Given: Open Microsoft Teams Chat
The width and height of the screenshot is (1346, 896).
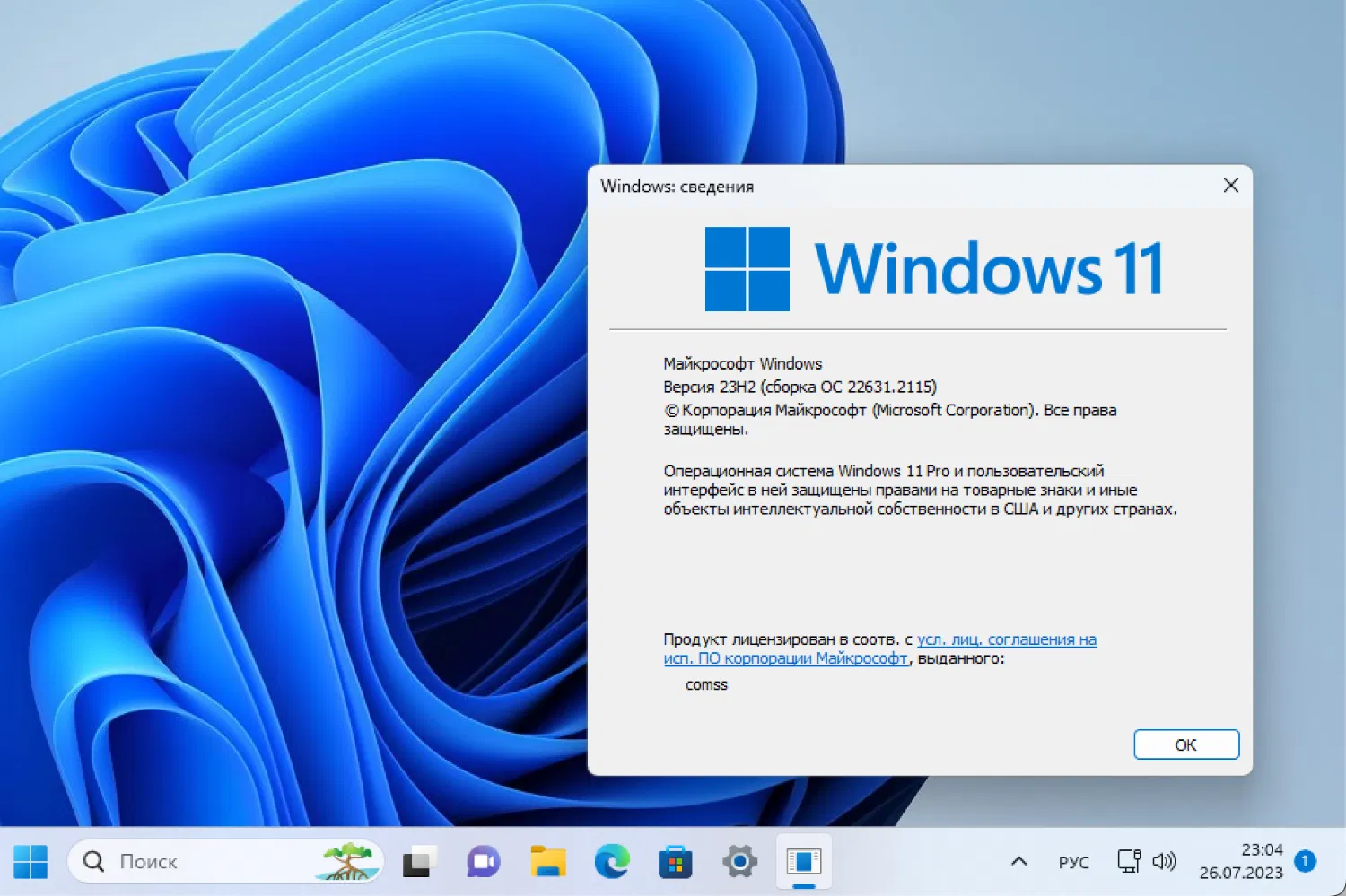Looking at the screenshot, I should 482,861.
